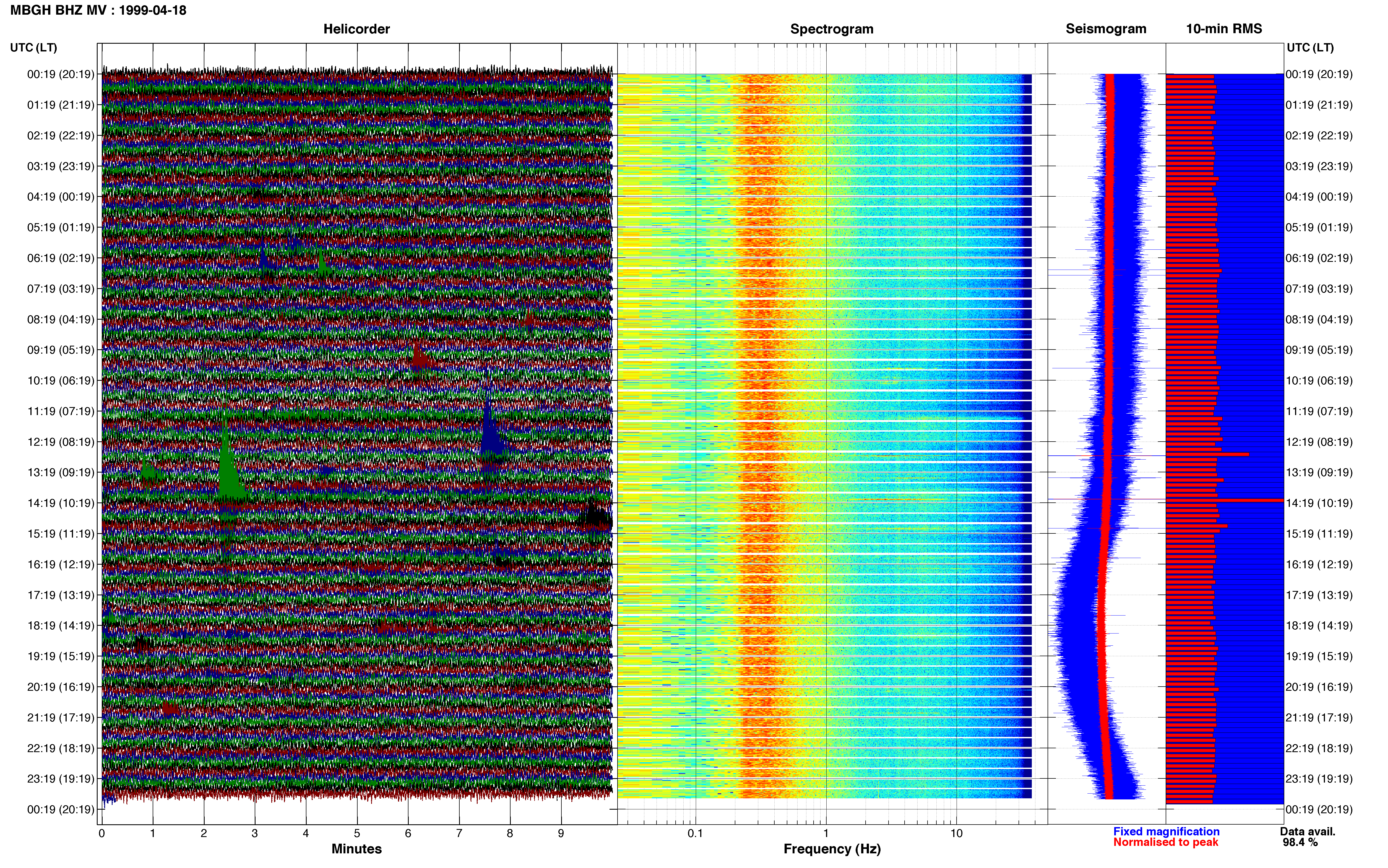Viewport: 1388px width, 868px height.
Task: Click the 0.1 tick on the frequency axis
Action: coord(695,833)
